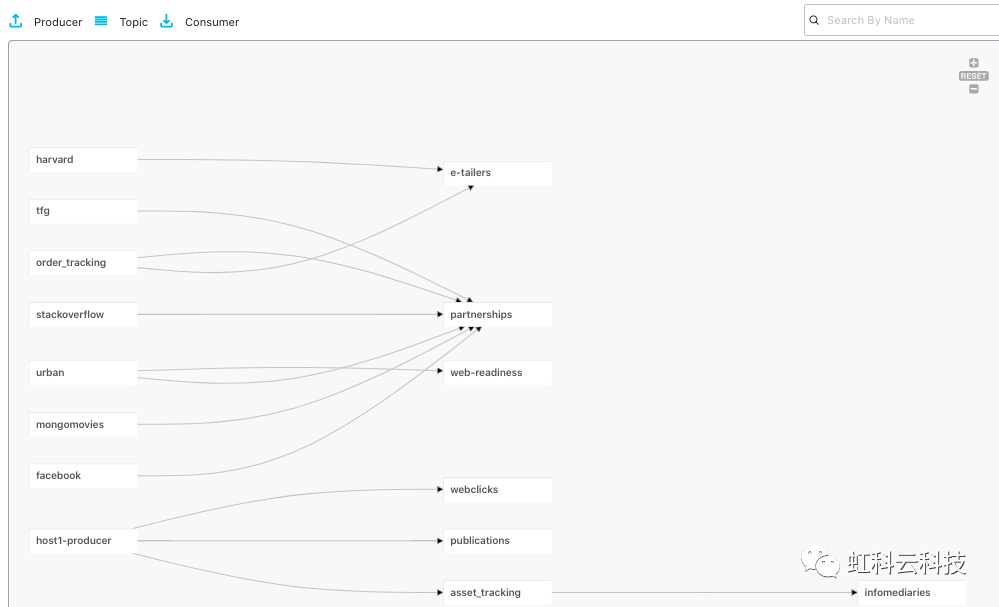The height and width of the screenshot is (607, 999).
Task: Select the harvard producer node
Action: click(83, 160)
